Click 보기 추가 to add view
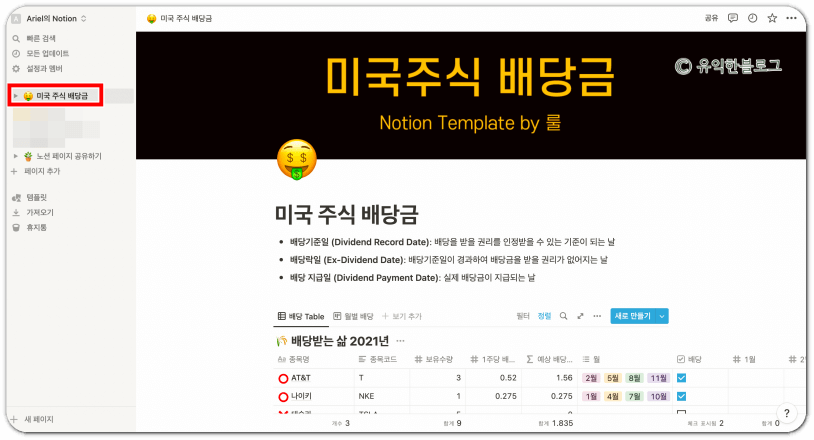The height and width of the screenshot is (440, 814). [402, 317]
